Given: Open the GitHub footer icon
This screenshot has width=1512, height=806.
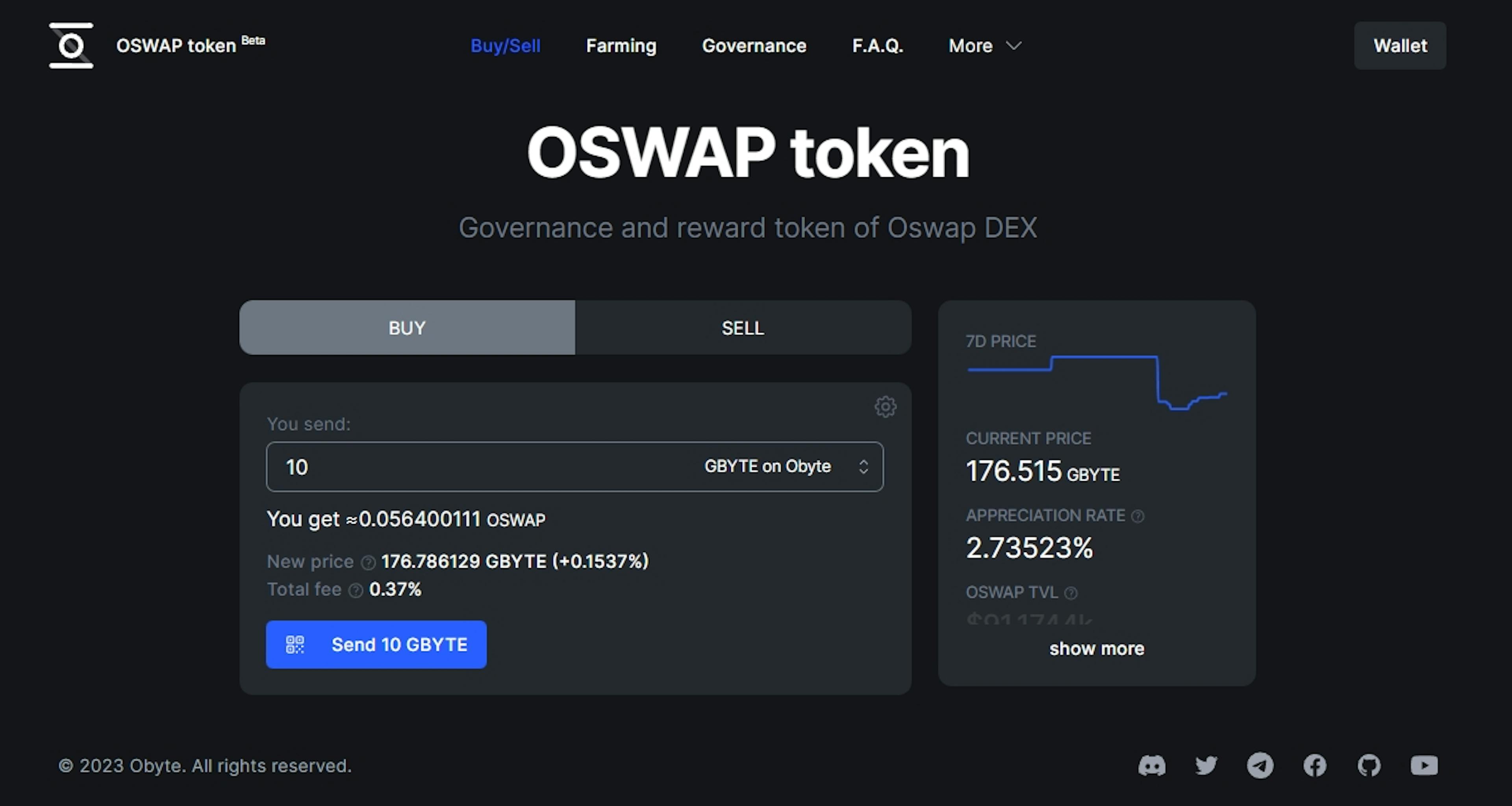Looking at the screenshot, I should click(x=1369, y=765).
